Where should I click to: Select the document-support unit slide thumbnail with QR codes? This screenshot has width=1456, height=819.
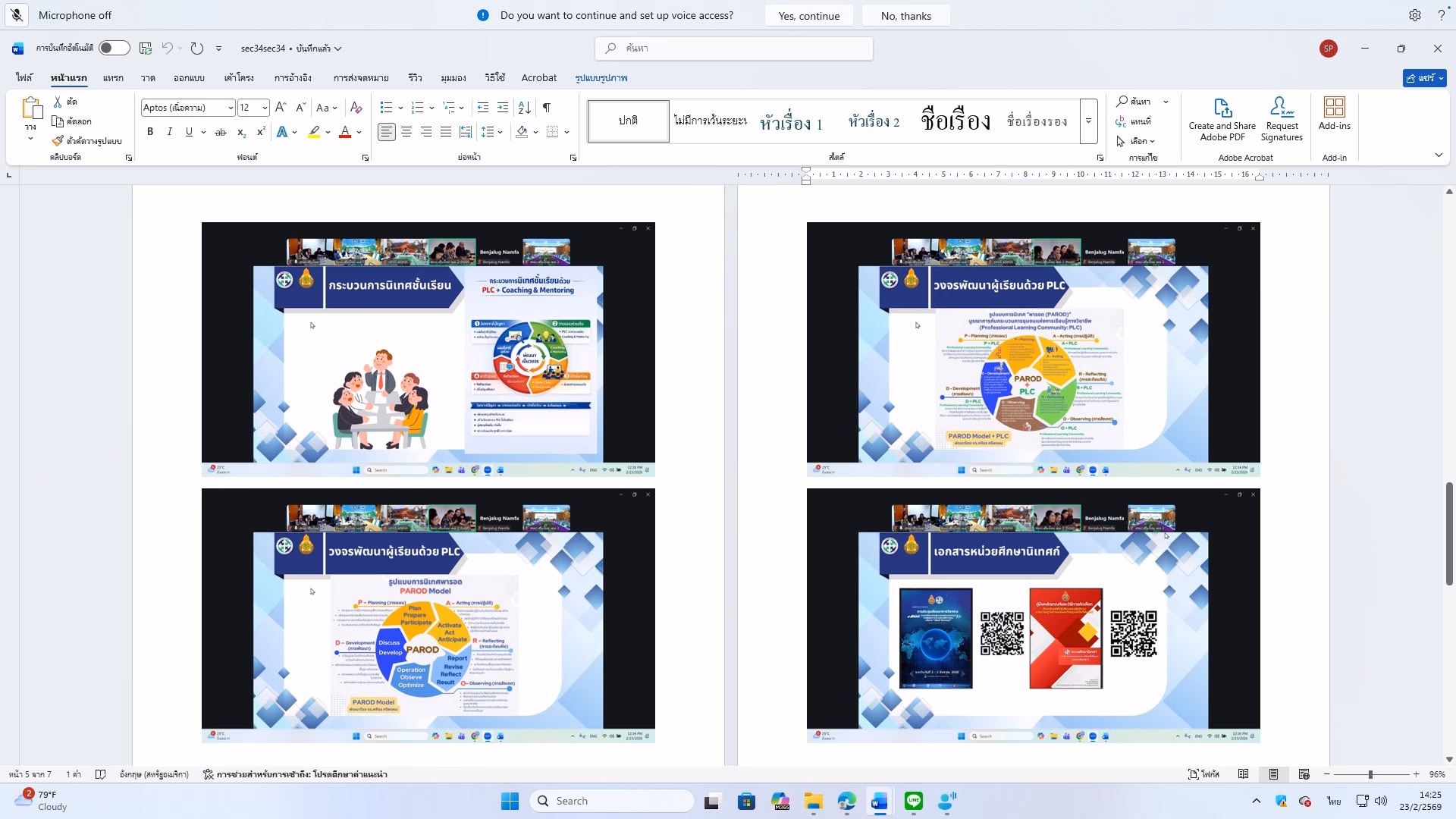pyautogui.click(x=1033, y=616)
